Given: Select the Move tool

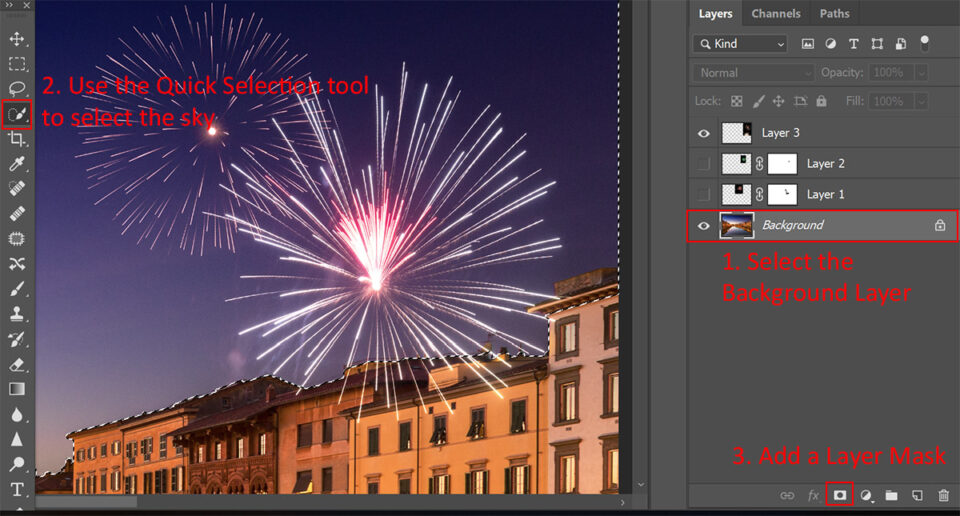Looking at the screenshot, I should [x=17, y=39].
